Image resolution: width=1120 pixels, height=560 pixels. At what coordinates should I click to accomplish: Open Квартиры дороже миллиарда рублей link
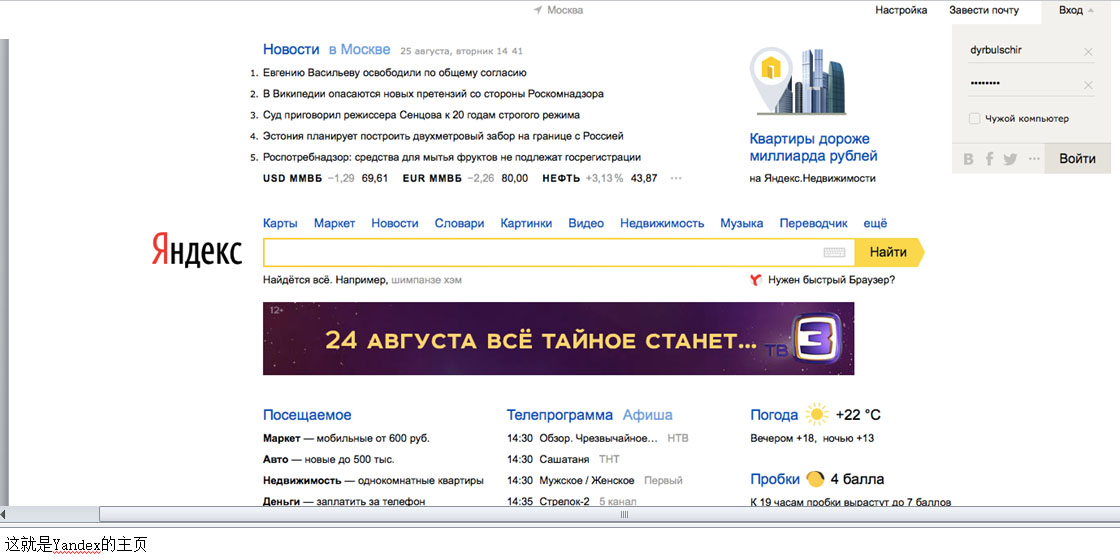814,147
